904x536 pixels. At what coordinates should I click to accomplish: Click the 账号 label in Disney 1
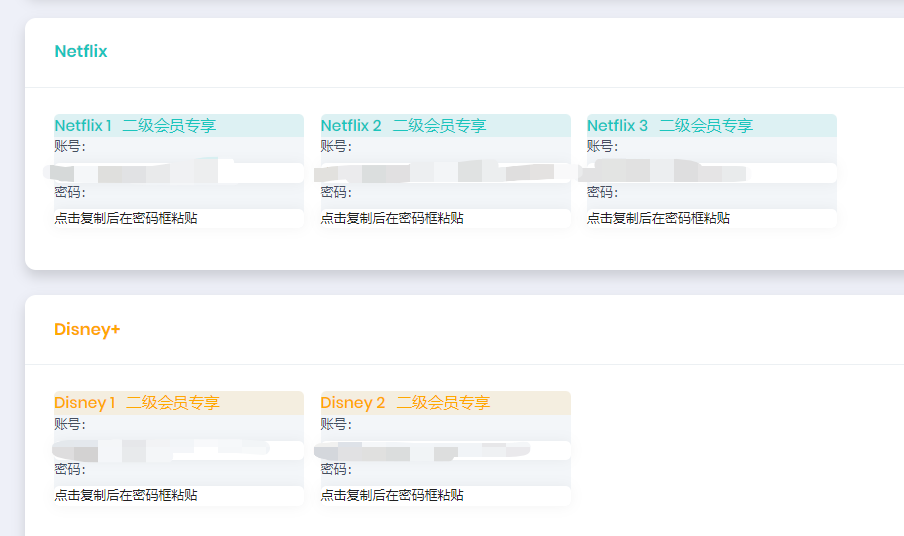[70, 424]
